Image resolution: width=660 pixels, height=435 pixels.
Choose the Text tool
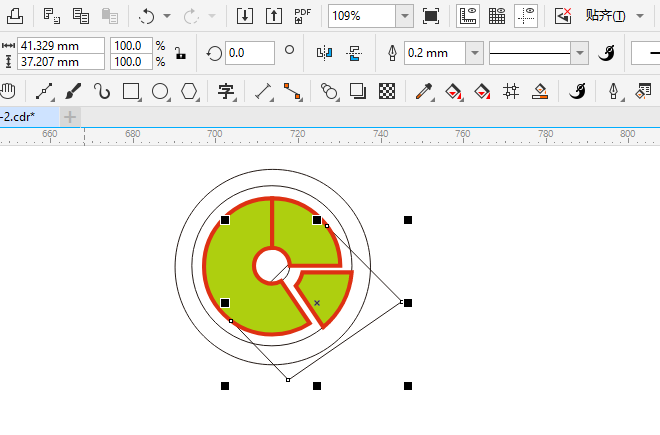tap(226, 92)
